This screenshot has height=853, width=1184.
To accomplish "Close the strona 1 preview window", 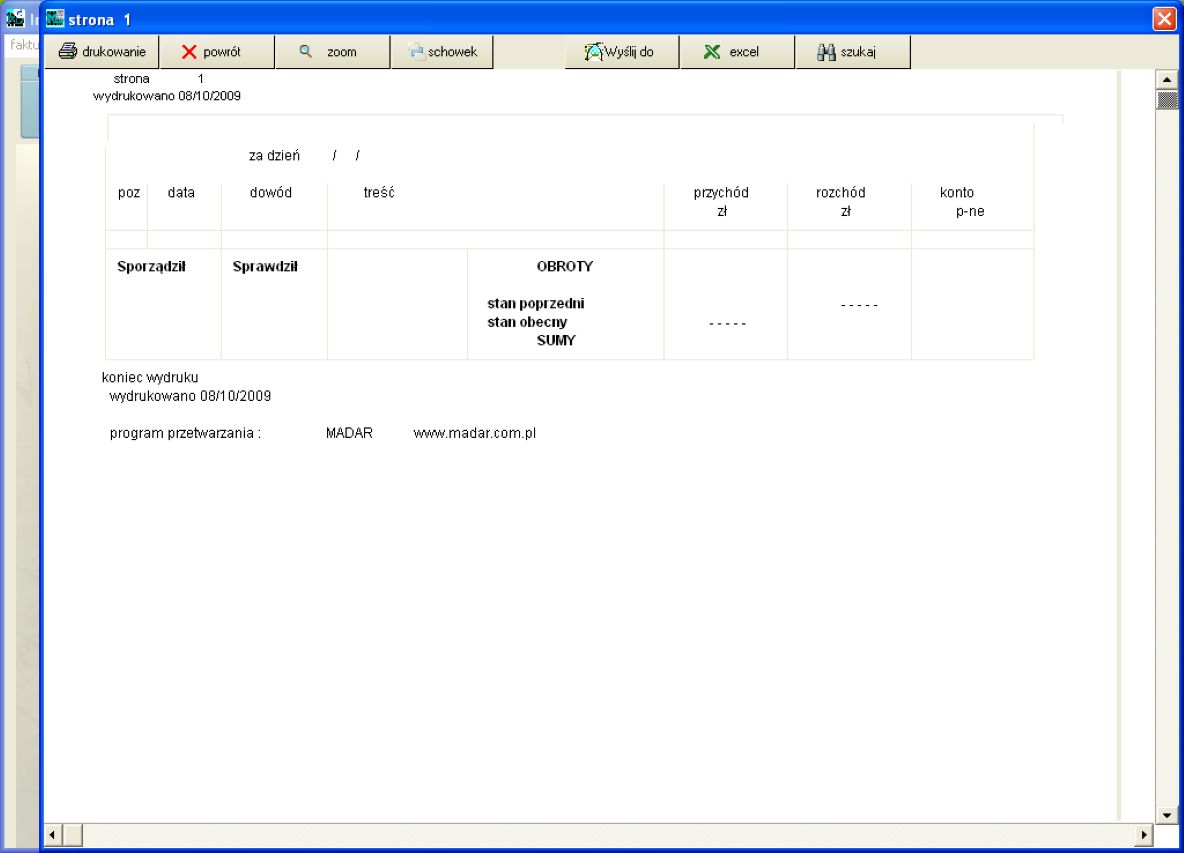I will pyautogui.click(x=1164, y=19).
